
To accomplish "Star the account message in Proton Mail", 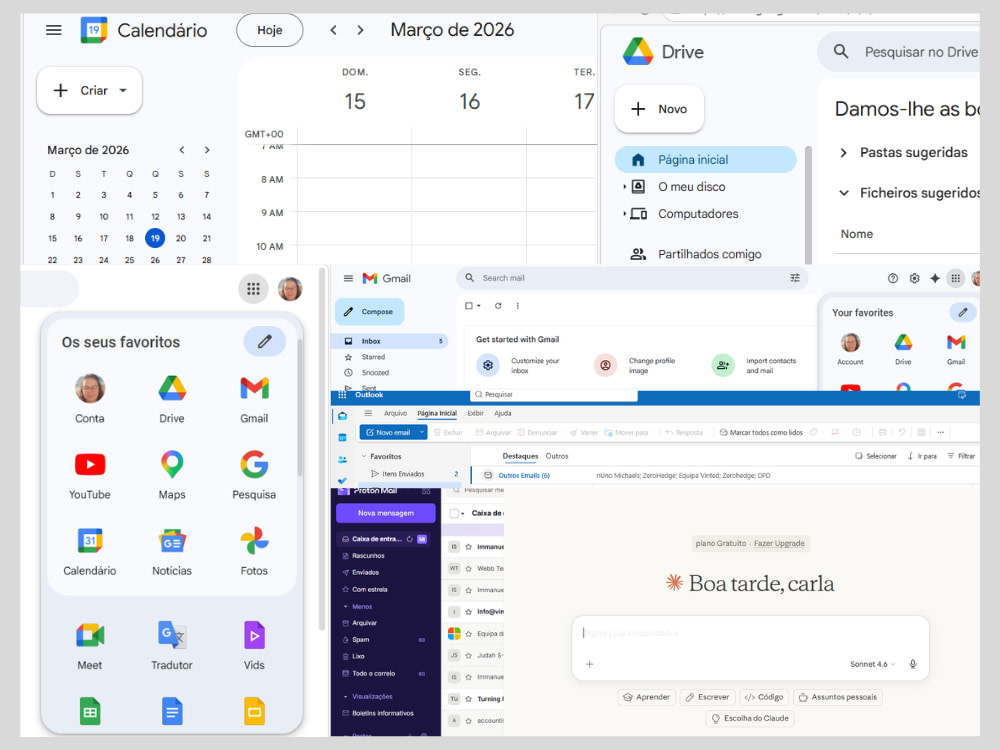I will tap(468, 720).
